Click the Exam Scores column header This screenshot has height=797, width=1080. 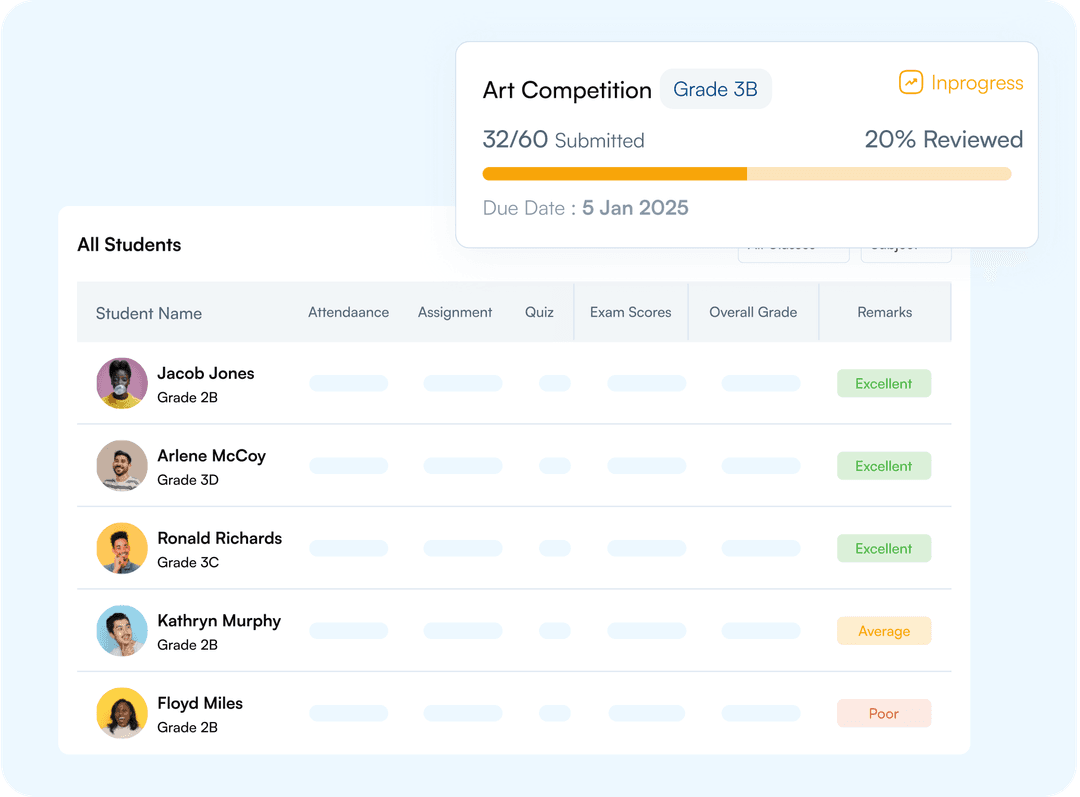630,312
